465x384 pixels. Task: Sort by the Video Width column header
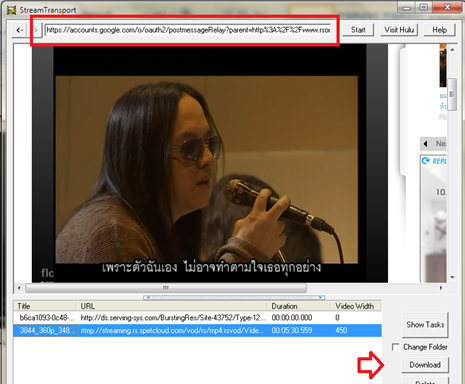pos(356,306)
